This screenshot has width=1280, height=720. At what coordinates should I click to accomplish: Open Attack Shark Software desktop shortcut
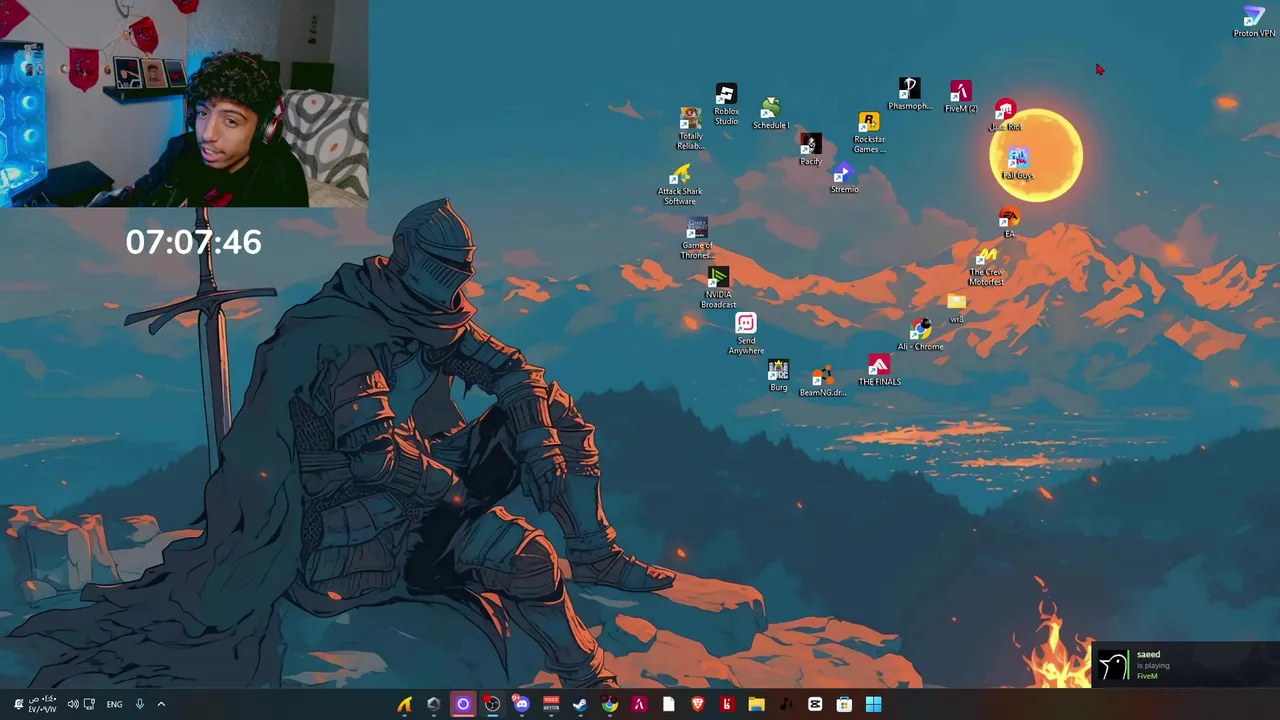pyautogui.click(x=680, y=185)
